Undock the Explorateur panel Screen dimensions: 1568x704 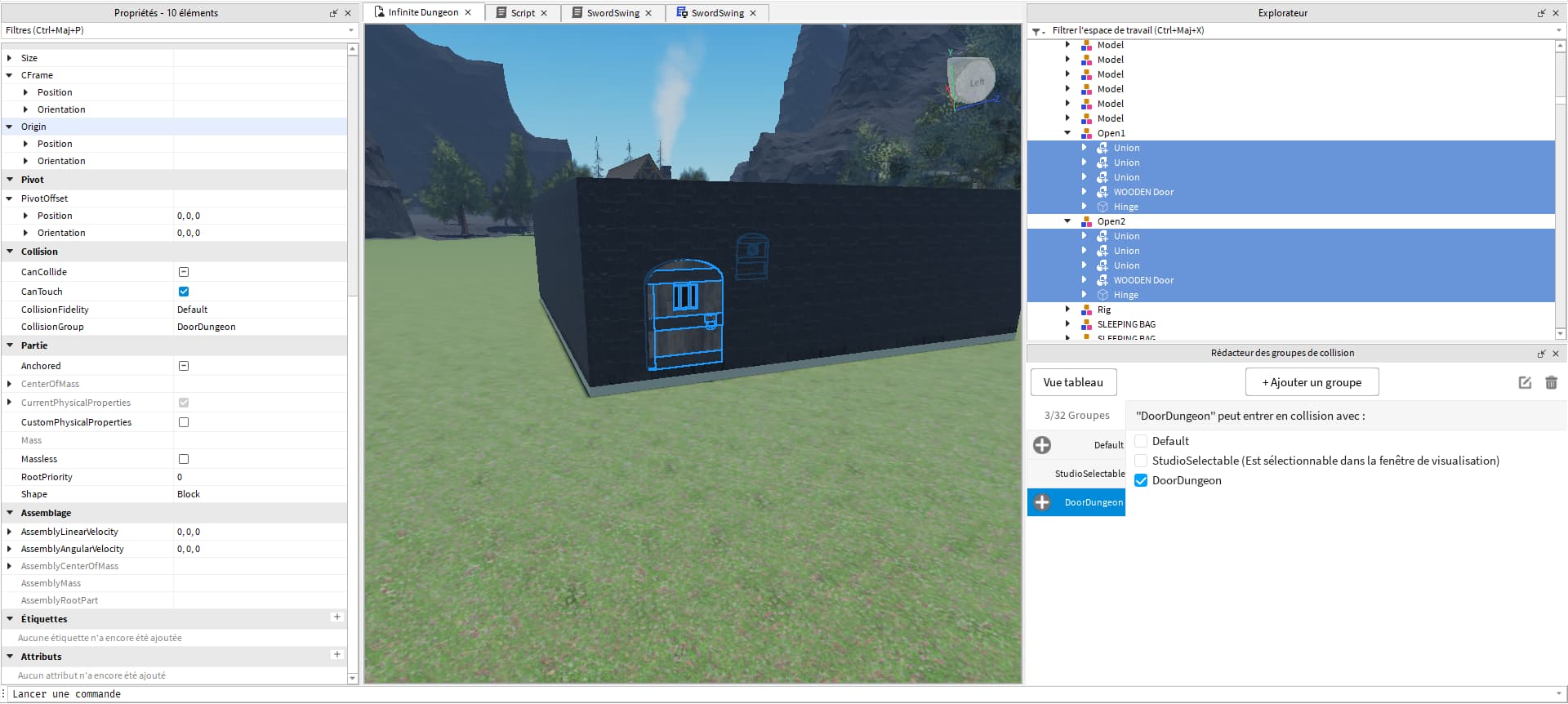(1541, 13)
